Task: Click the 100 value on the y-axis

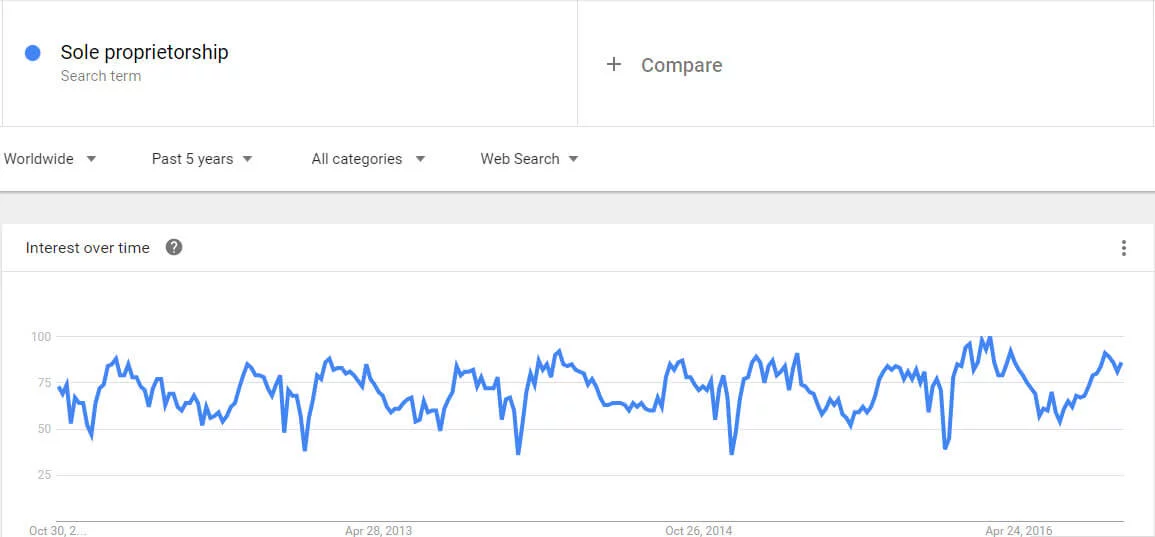Action: [40, 336]
